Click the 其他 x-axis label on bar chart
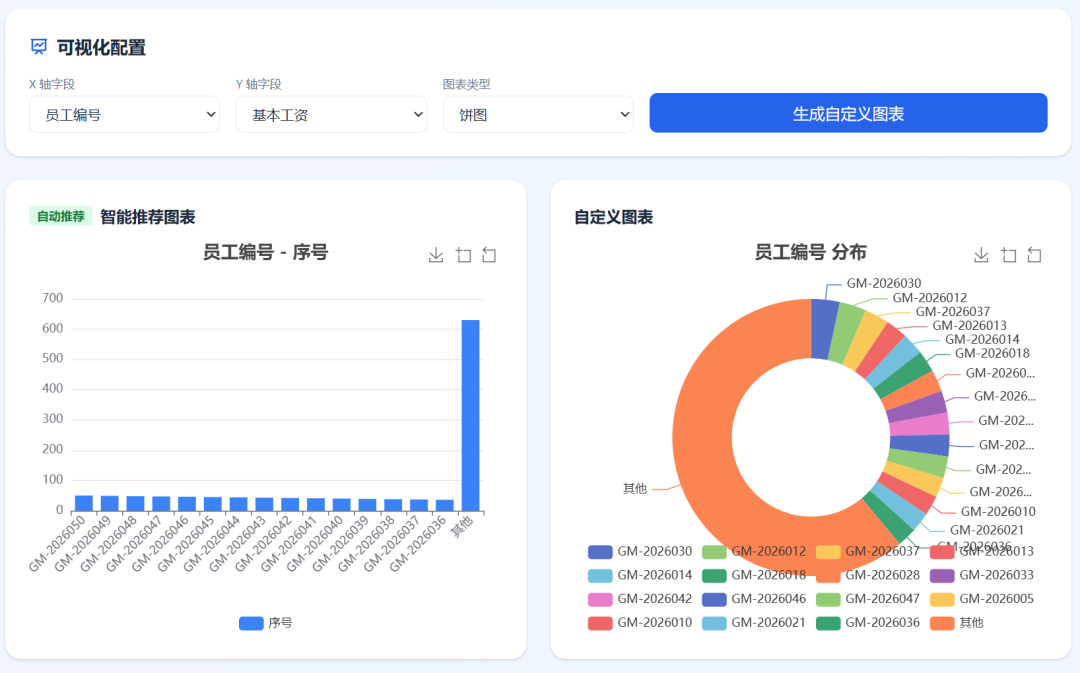Screen dimensions: 1080x673 pyautogui.click(x=462, y=526)
